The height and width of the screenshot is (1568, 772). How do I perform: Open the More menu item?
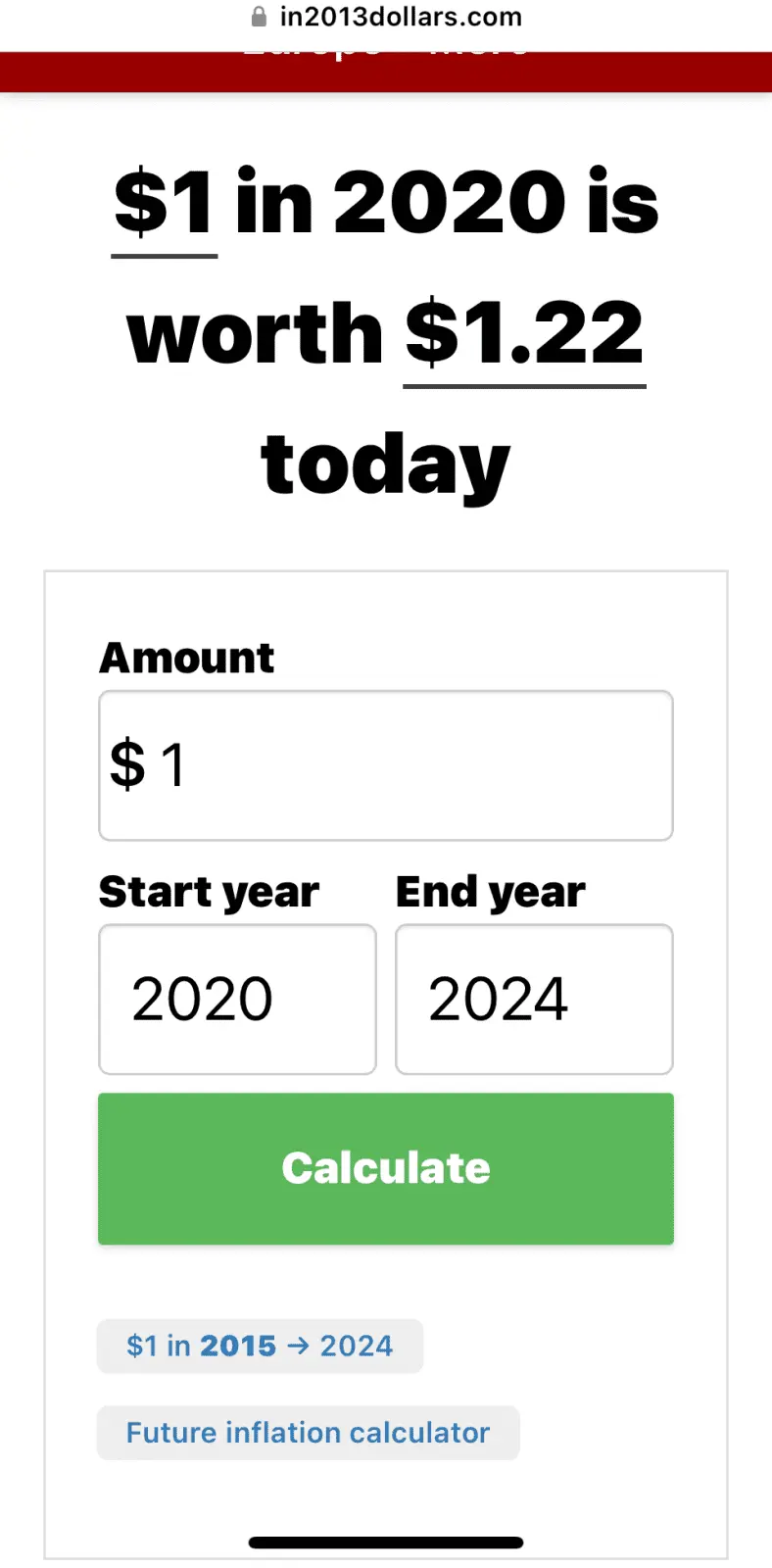coord(480,51)
